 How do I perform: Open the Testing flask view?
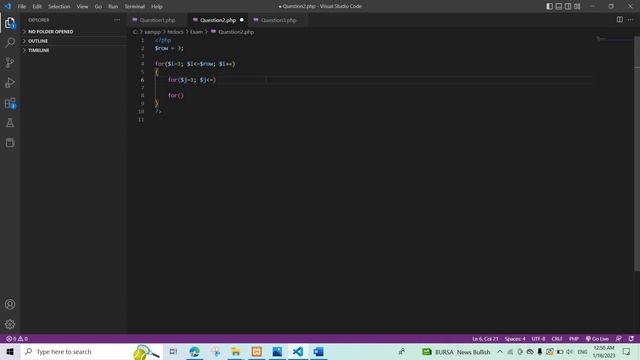10,123
